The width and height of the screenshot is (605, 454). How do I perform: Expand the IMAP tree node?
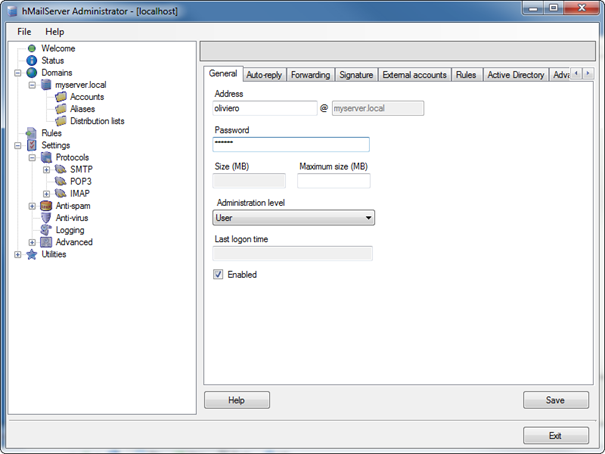(x=46, y=194)
